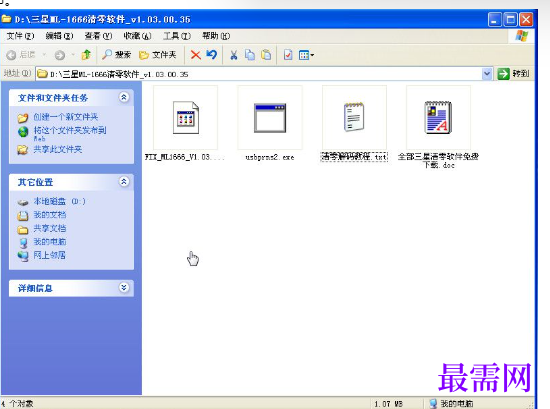The width and height of the screenshot is (550, 409).
Task: Click the share folder icon in tasks
Action: [x=23, y=150]
